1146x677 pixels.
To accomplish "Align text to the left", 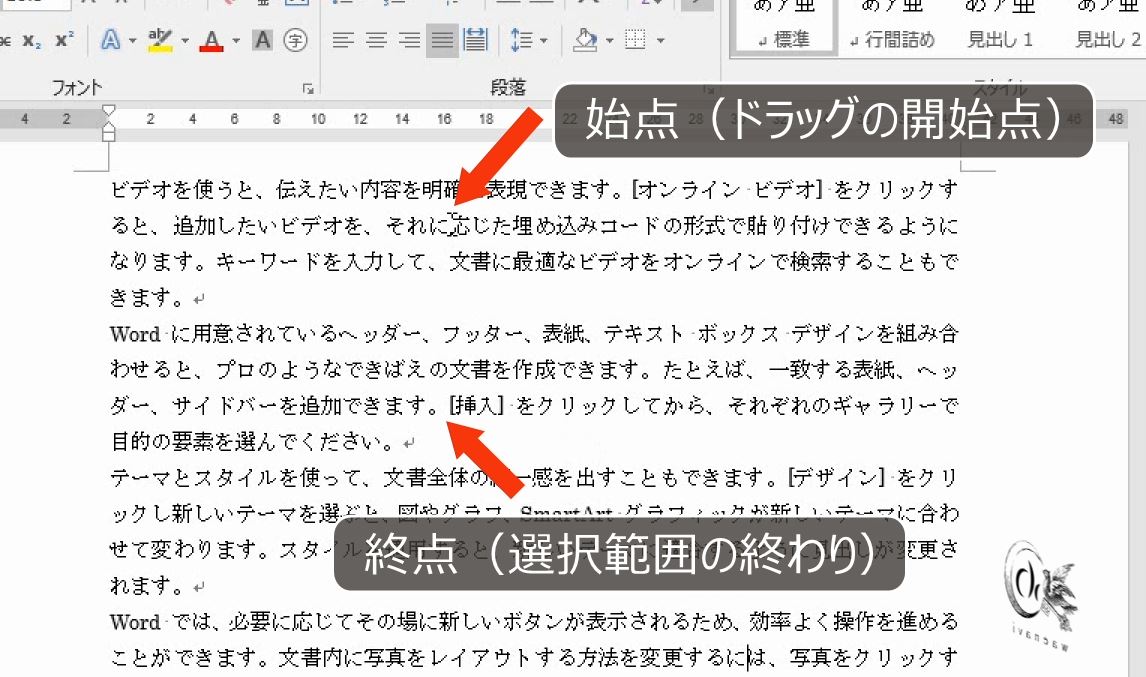I will [343, 40].
